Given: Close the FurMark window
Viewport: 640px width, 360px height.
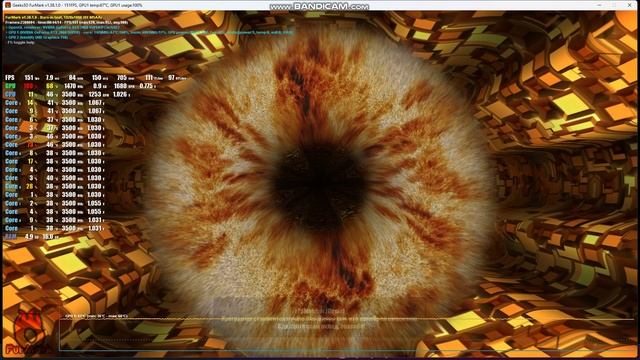Looking at the screenshot, I should click(629, 5).
